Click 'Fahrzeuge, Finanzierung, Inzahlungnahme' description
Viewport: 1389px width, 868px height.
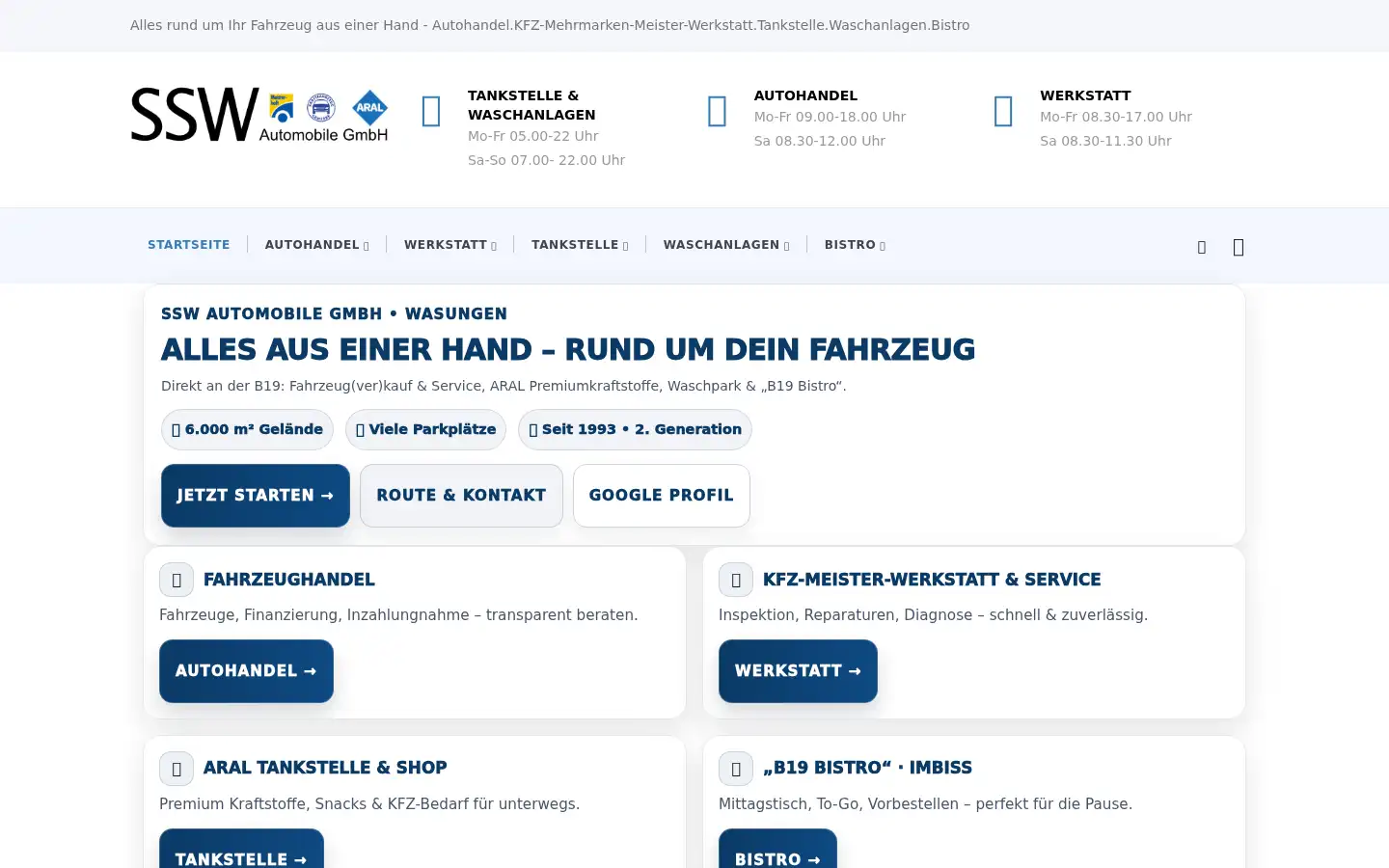coord(398,614)
